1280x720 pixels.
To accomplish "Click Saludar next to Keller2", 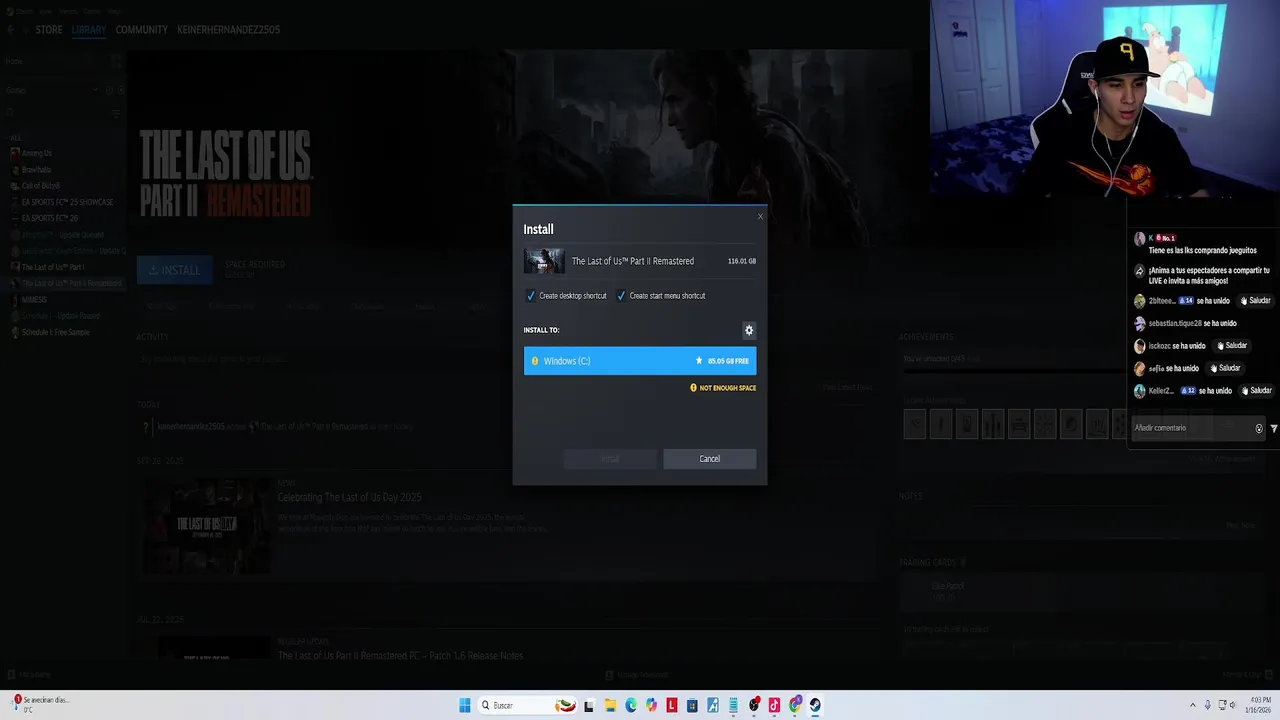I will [x=1256, y=391].
